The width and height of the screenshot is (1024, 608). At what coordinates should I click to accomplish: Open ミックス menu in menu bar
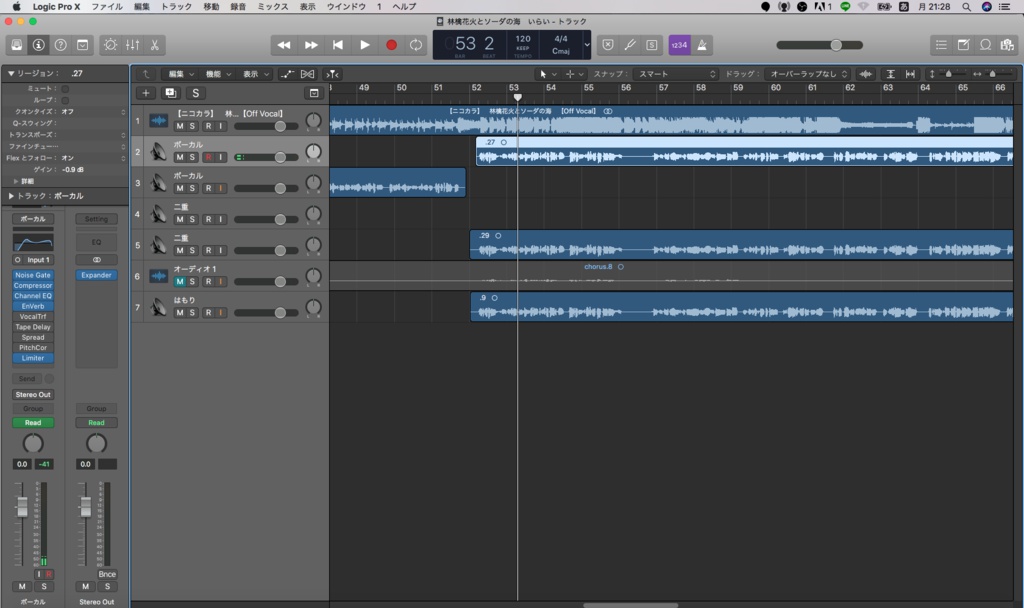(x=273, y=7)
